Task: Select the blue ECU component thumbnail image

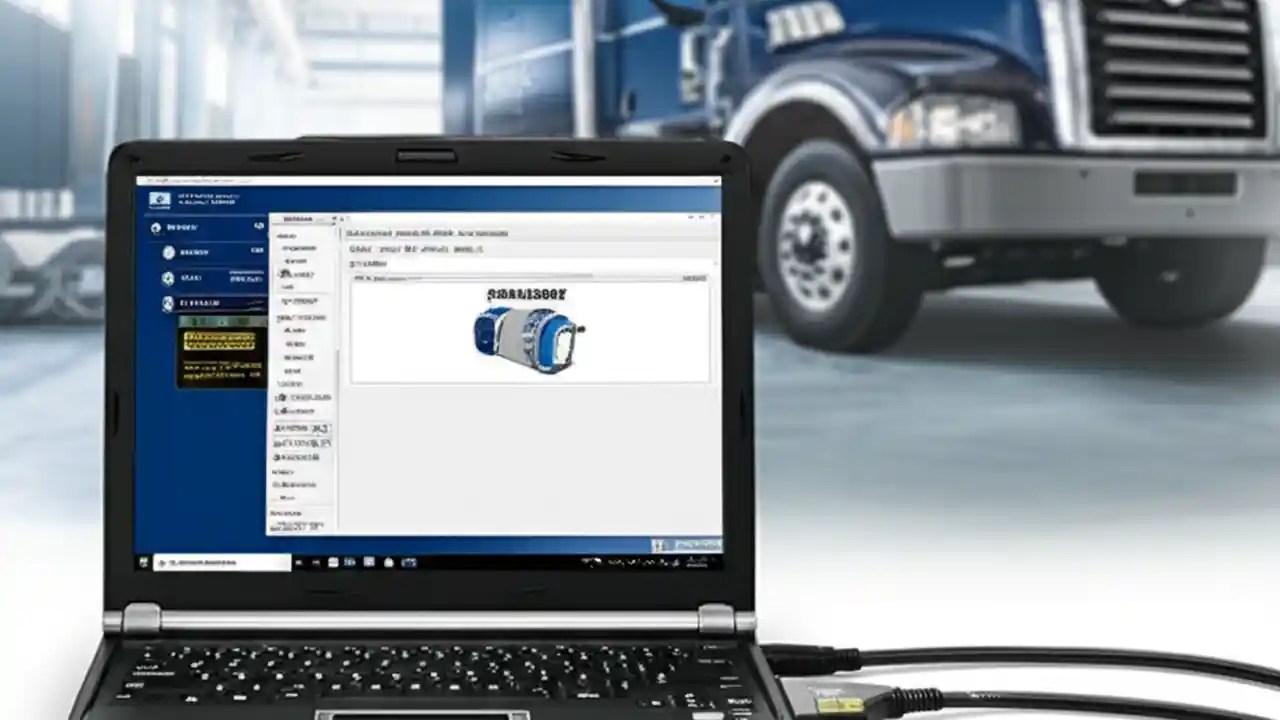Action: 527,337
